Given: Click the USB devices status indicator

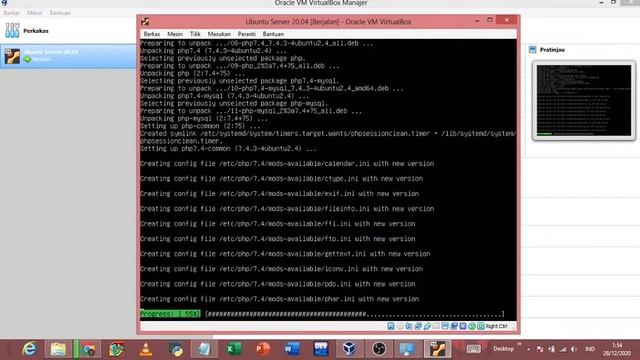Looking at the screenshot, I should point(427,326).
